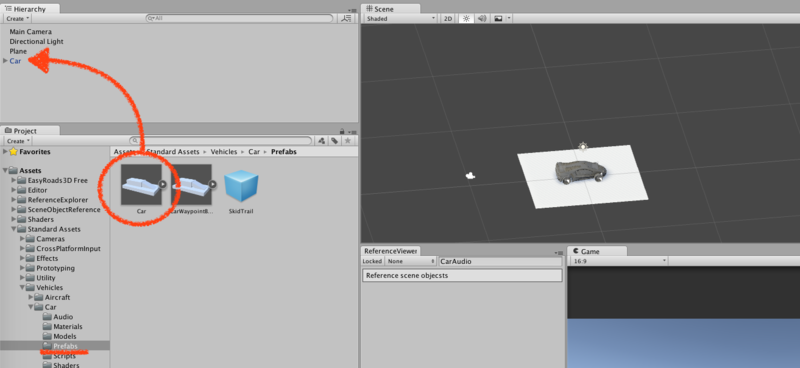Open the Shaded draw mode dropdown
800x368 pixels.
[x=401, y=18]
